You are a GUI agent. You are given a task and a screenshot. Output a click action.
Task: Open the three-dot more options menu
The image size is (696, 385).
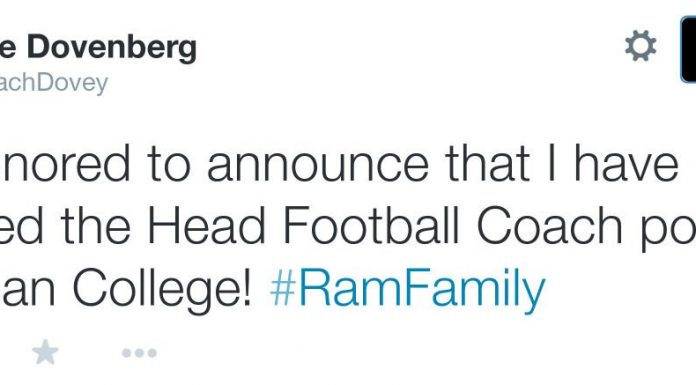pyautogui.click(x=139, y=353)
